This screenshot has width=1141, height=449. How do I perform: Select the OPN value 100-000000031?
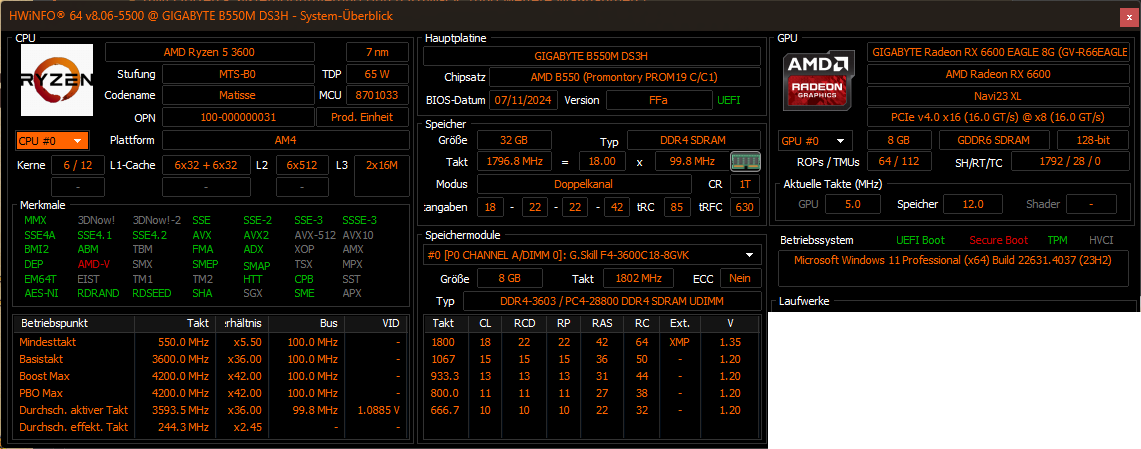coord(238,117)
